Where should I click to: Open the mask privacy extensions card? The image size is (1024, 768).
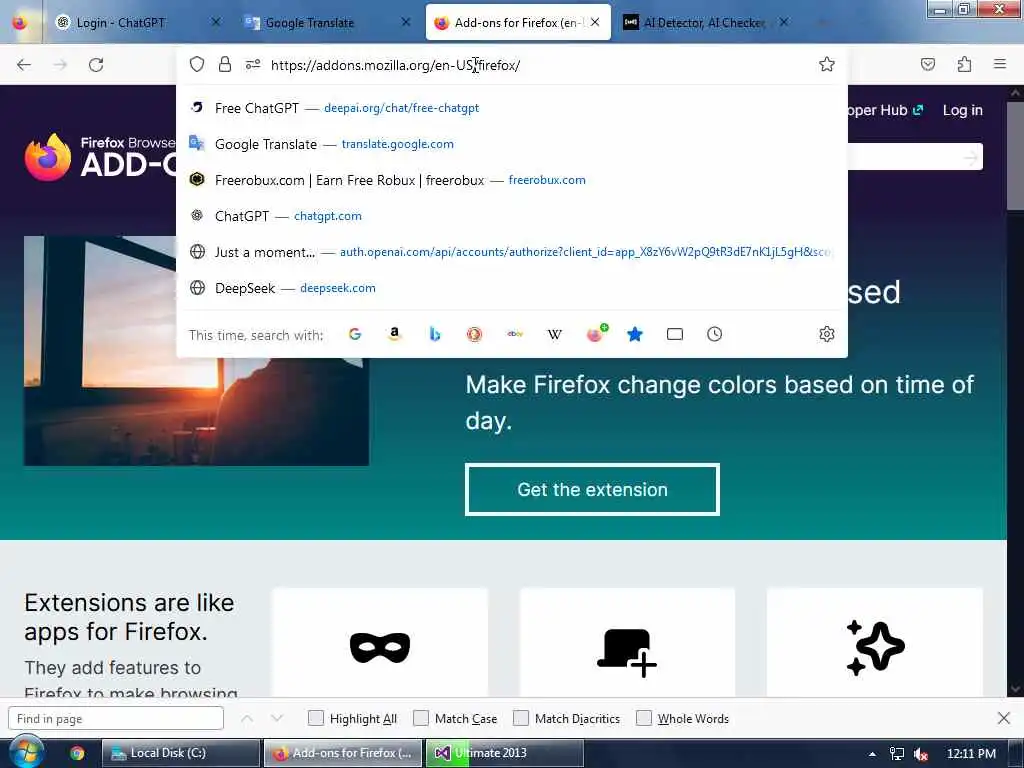tap(379, 642)
